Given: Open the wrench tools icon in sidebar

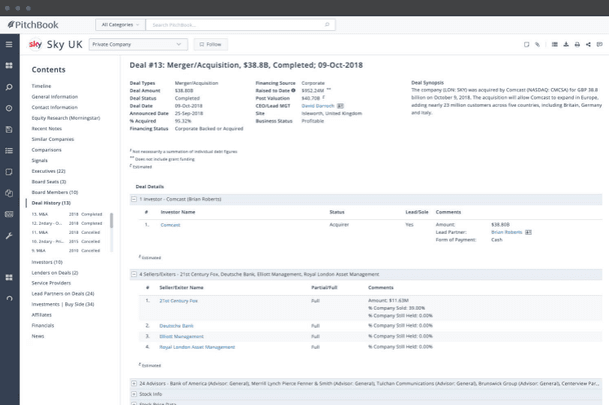Looking at the screenshot, I should click(9, 236).
